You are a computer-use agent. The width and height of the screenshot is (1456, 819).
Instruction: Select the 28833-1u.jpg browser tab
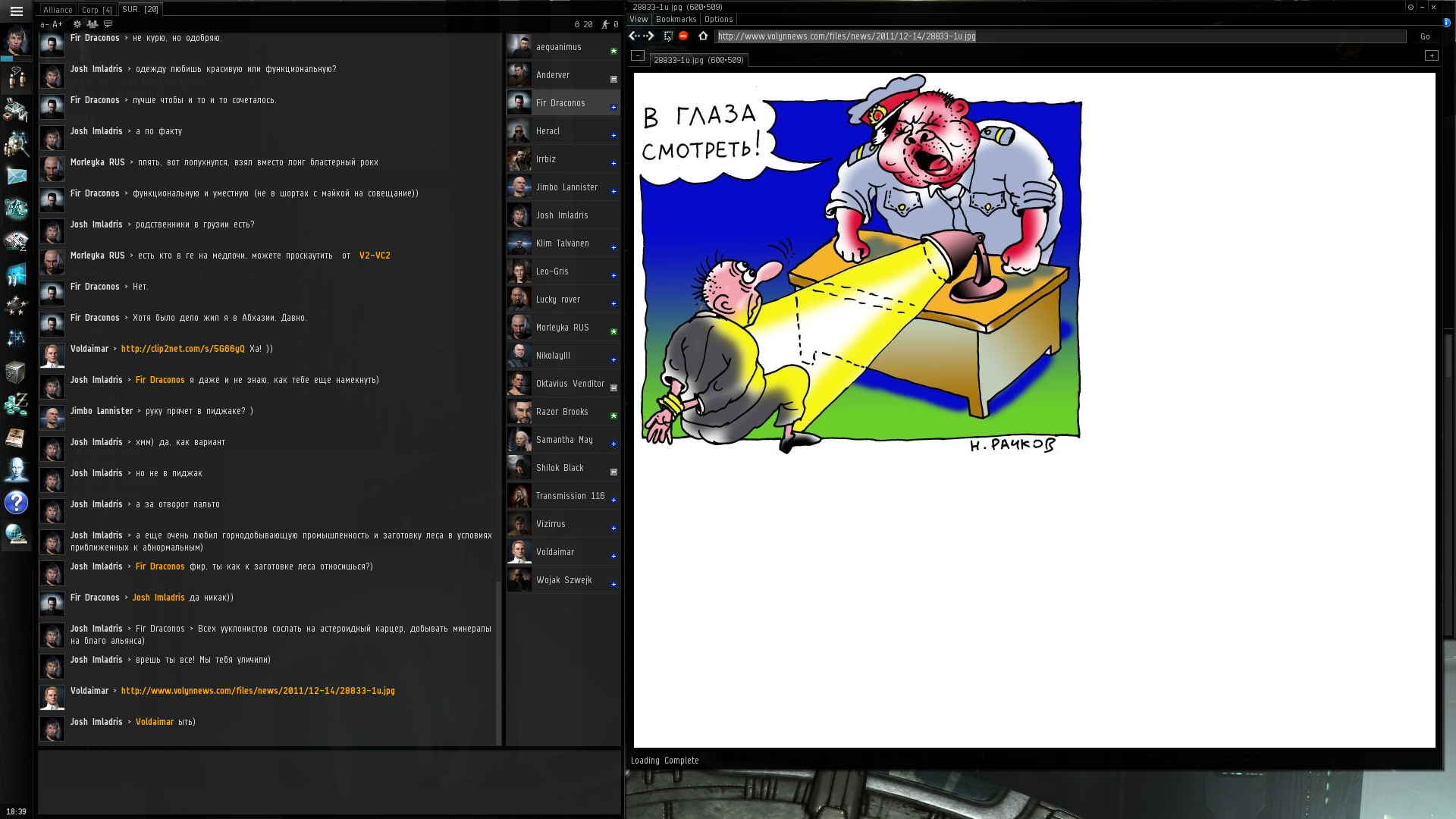coord(698,60)
